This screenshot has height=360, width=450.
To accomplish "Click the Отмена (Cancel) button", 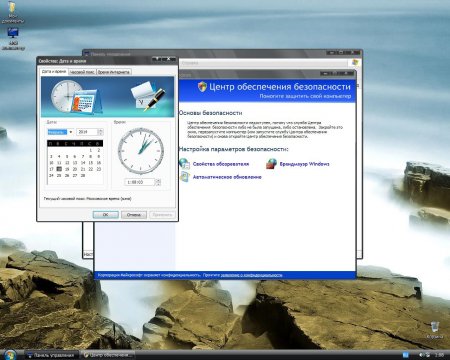I will tap(134, 215).
